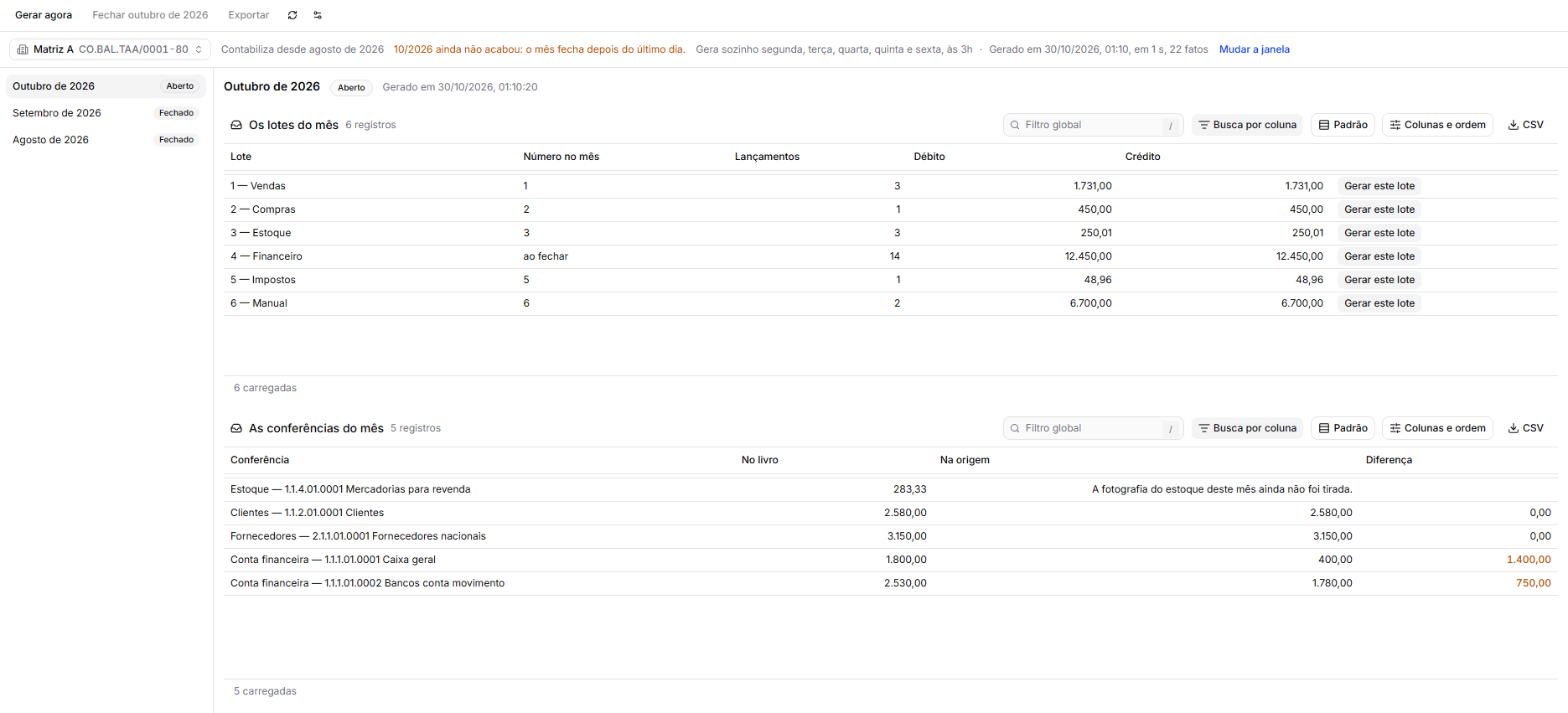The height and width of the screenshot is (713, 1568).
Task: Sort by the Lançamentos column header
Action: click(x=767, y=157)
